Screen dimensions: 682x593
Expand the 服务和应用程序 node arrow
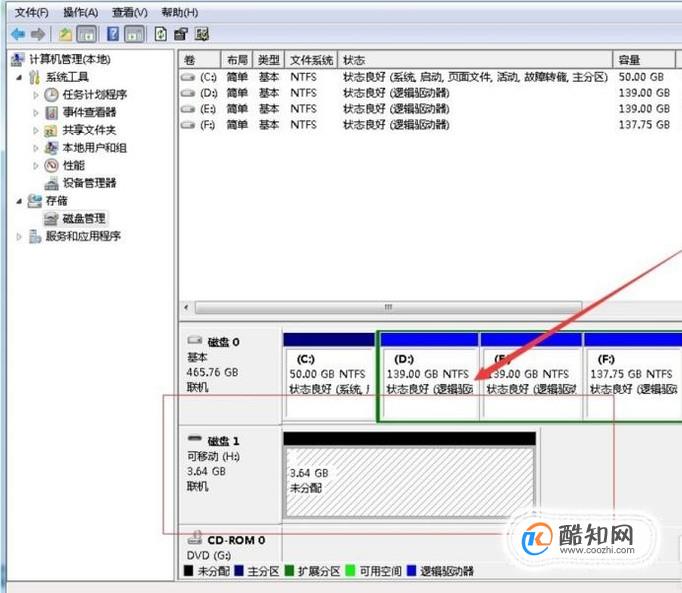19,237
